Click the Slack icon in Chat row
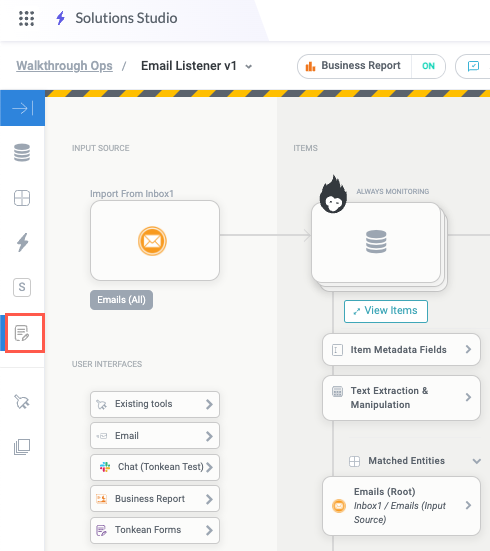The height and width of the screenshot is (551, 490). 105,467
